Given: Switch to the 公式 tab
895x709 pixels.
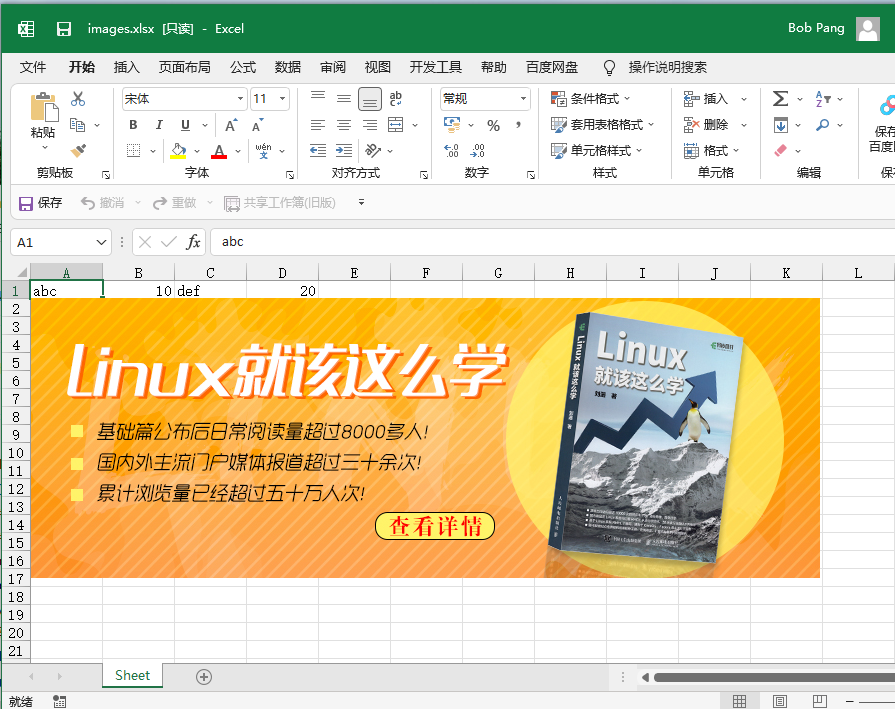Looking at the screenshot, I should [243, 67].
